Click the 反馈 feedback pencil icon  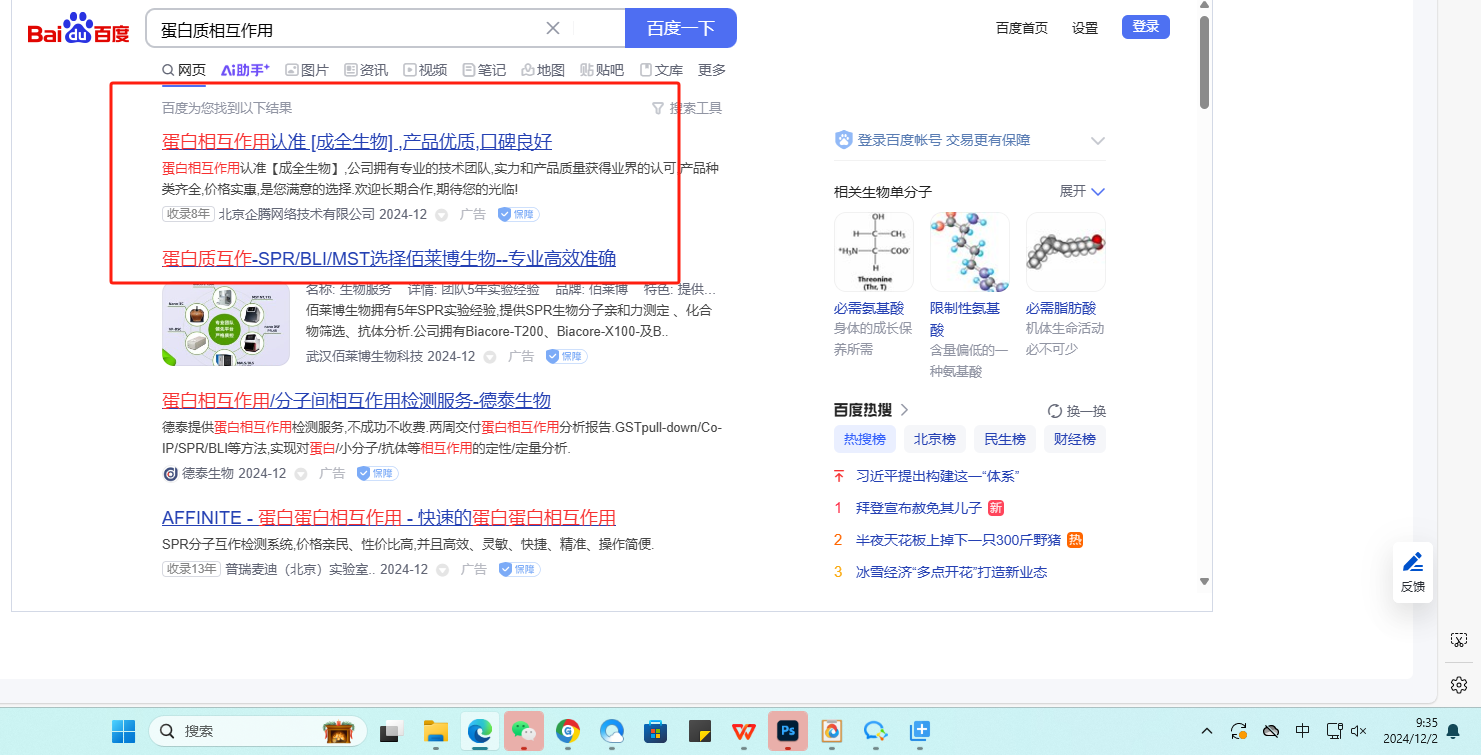click(1412, 563)
